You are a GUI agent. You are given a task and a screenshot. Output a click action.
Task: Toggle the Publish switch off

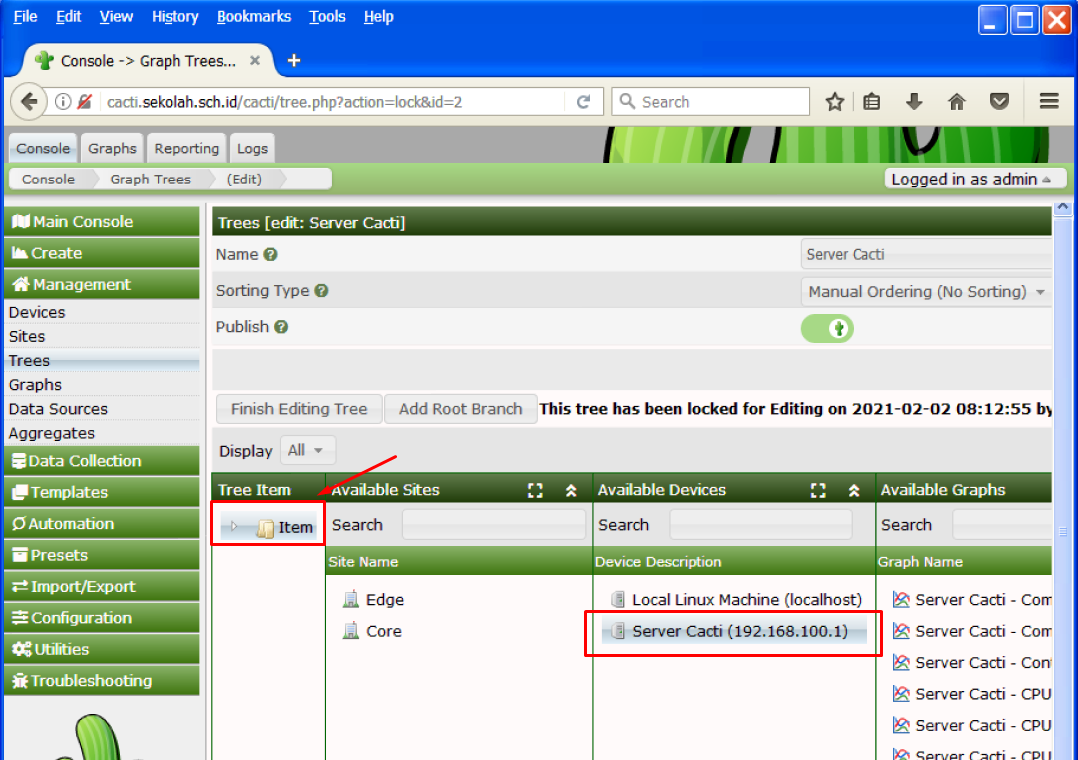pos(827,328)
